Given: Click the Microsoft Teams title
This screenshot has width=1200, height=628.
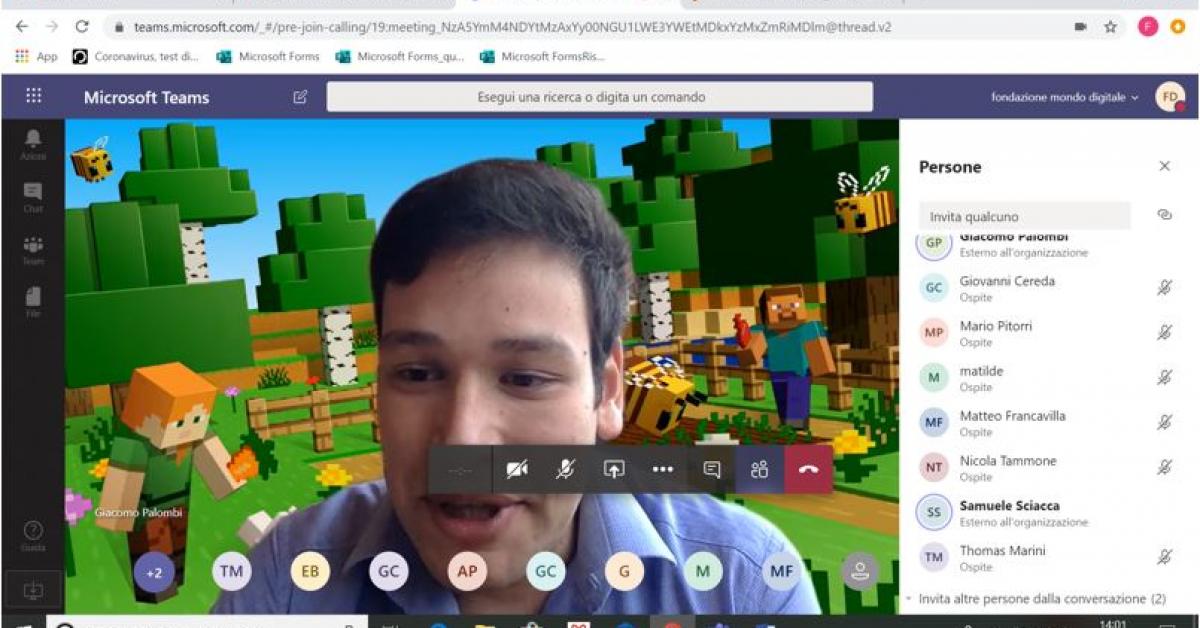Looking at the screenshot, I should (x=147, y=97).
